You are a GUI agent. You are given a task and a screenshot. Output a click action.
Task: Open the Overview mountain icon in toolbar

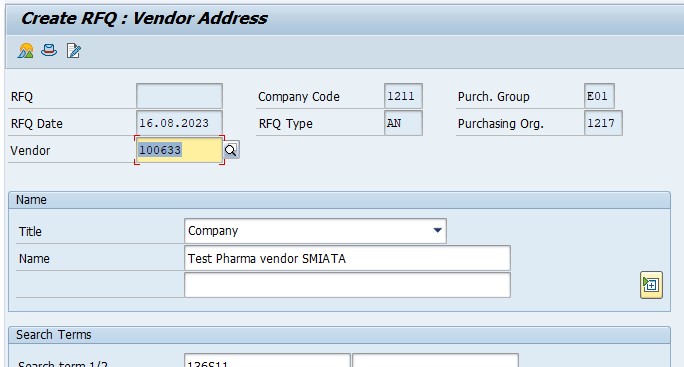coord(26,51)
